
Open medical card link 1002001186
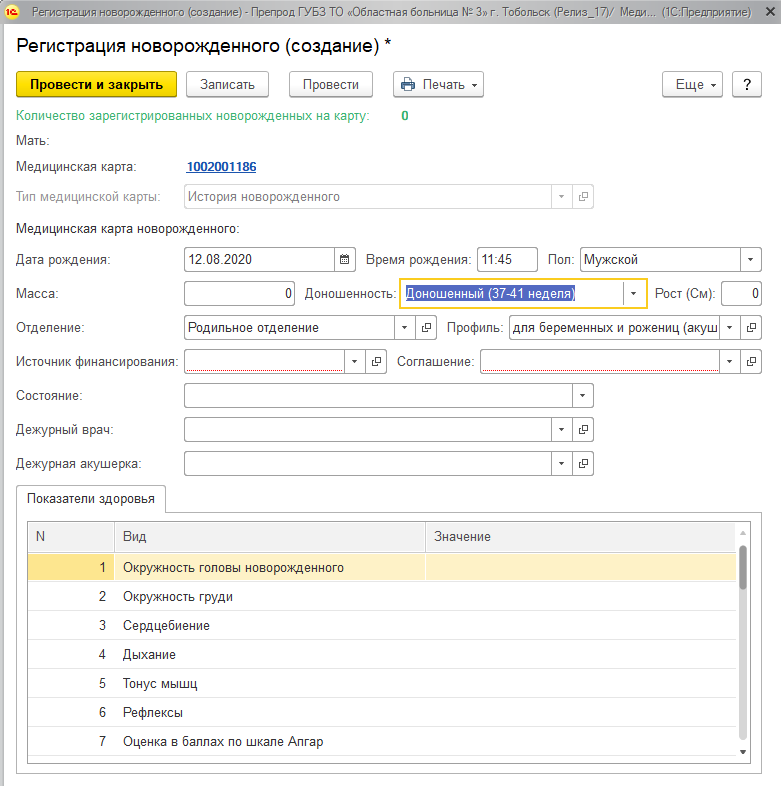tap(221, 167)
